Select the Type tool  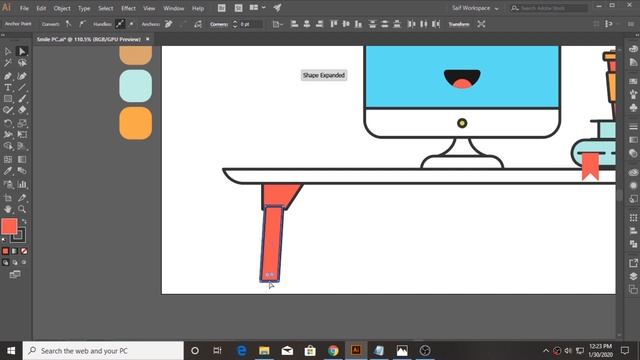point(8,87)
